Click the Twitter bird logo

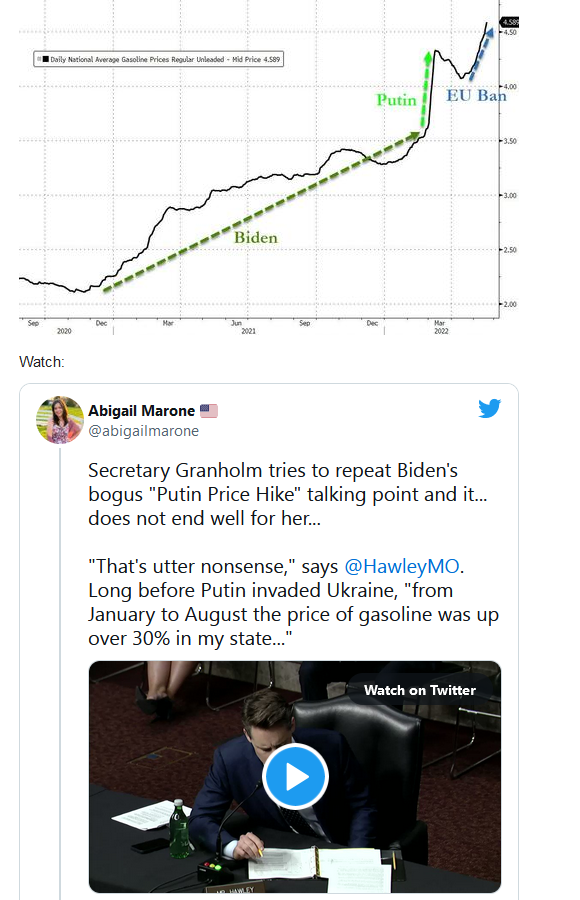click(x=489, y=408)
